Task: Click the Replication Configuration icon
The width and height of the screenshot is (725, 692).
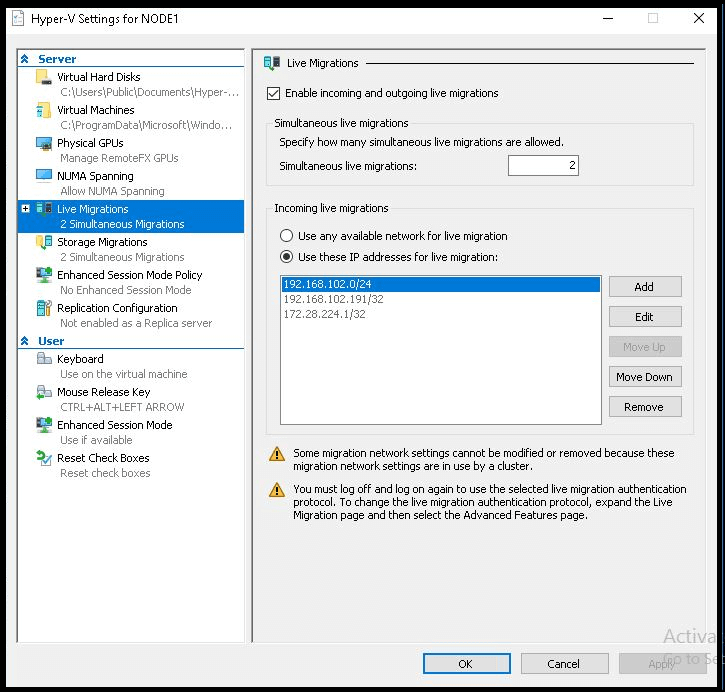Action: [x=43, y=308]
